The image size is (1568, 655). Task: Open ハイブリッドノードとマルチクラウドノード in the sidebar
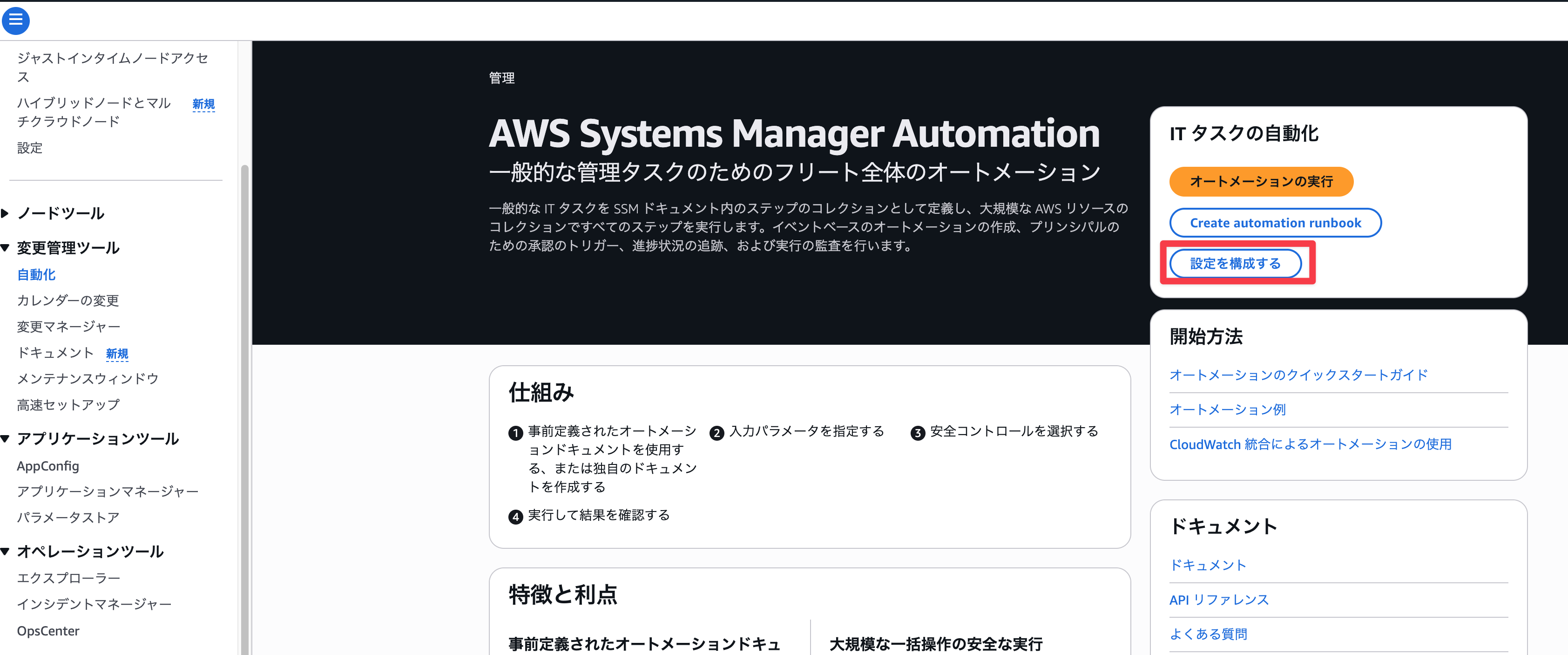pos(94,112)
